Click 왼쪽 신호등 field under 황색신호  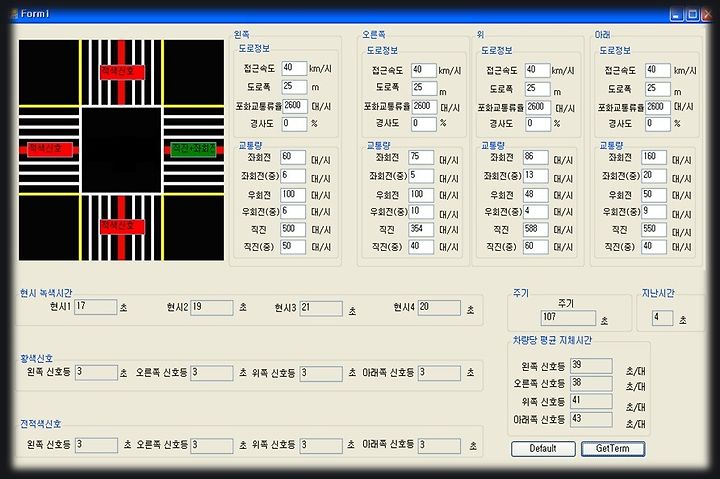coord(96,372)
